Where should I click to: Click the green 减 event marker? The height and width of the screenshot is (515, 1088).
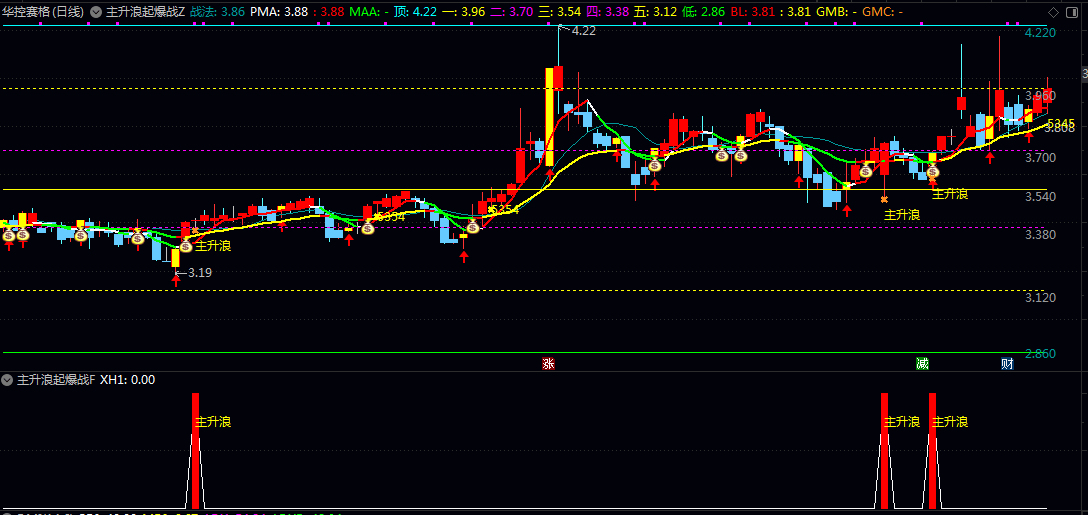click(922, 364)
